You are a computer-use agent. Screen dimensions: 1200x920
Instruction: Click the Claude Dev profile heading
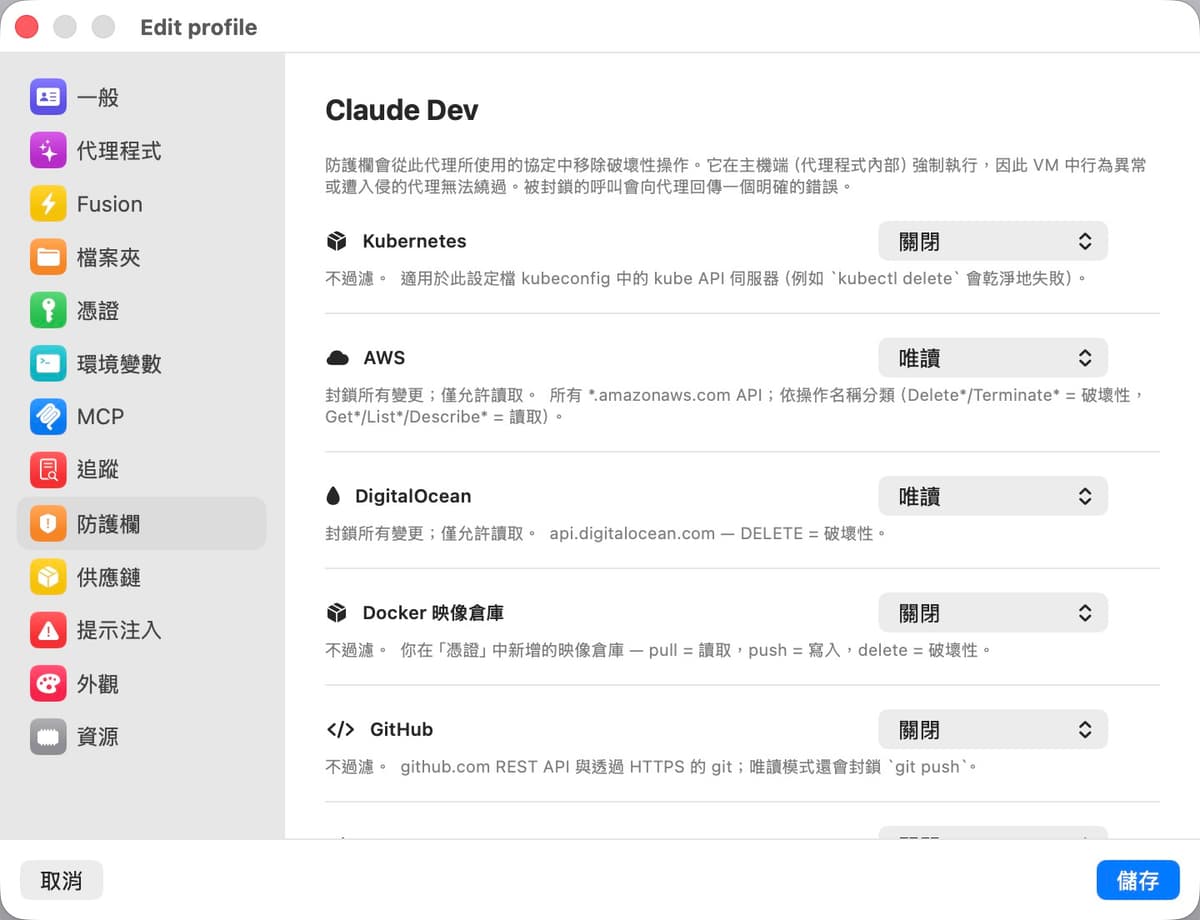pyautogui.click(x=402, y=110)
